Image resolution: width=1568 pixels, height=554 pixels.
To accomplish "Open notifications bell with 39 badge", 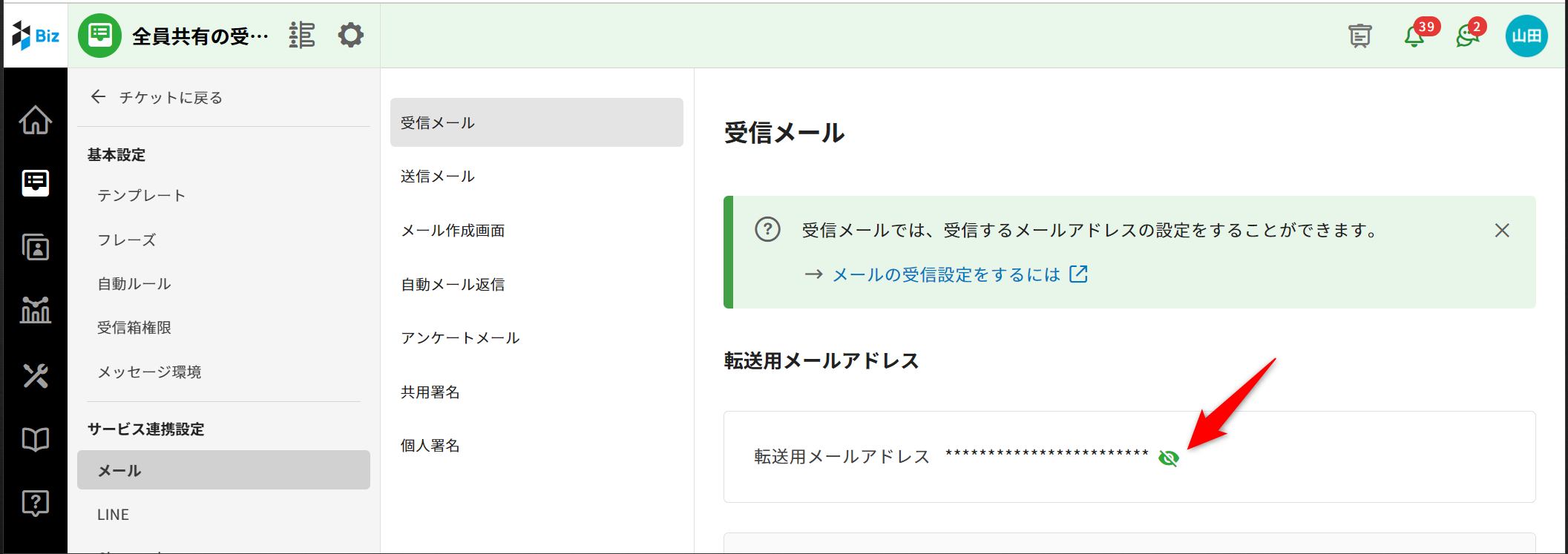I will coord(1414,36).
